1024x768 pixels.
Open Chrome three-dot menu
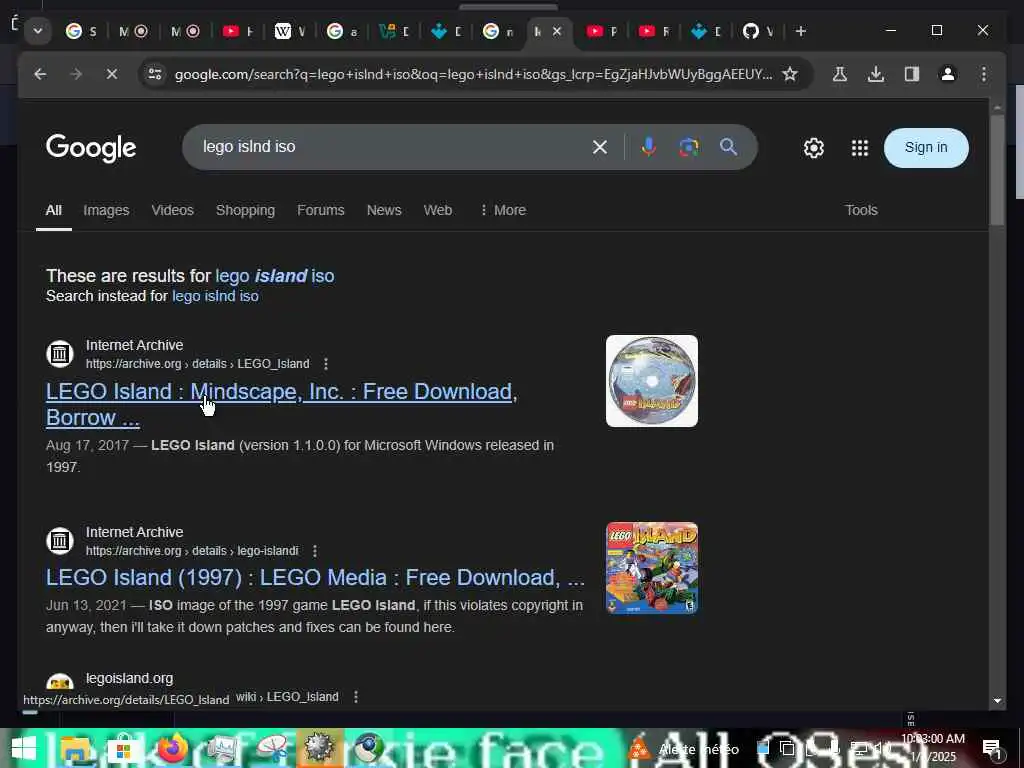(984, 74)
